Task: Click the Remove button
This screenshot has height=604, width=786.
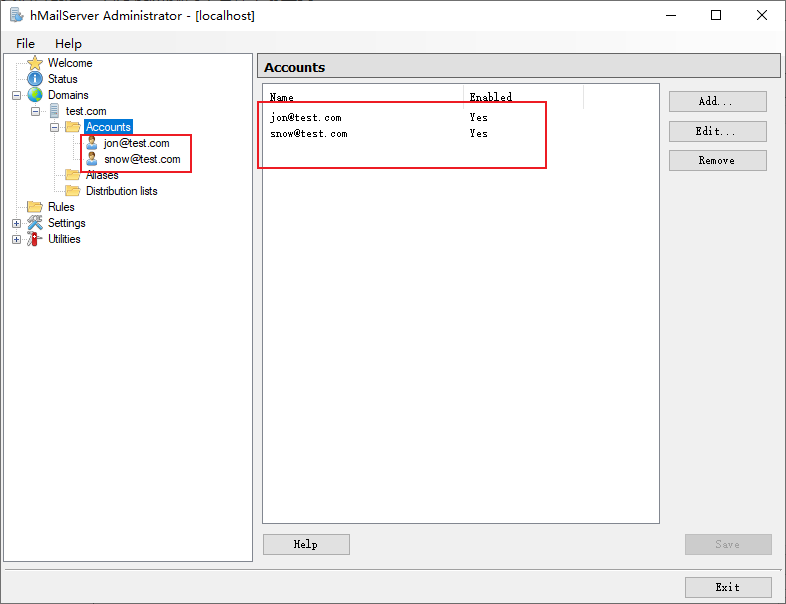Action: (x=717, y=160)
